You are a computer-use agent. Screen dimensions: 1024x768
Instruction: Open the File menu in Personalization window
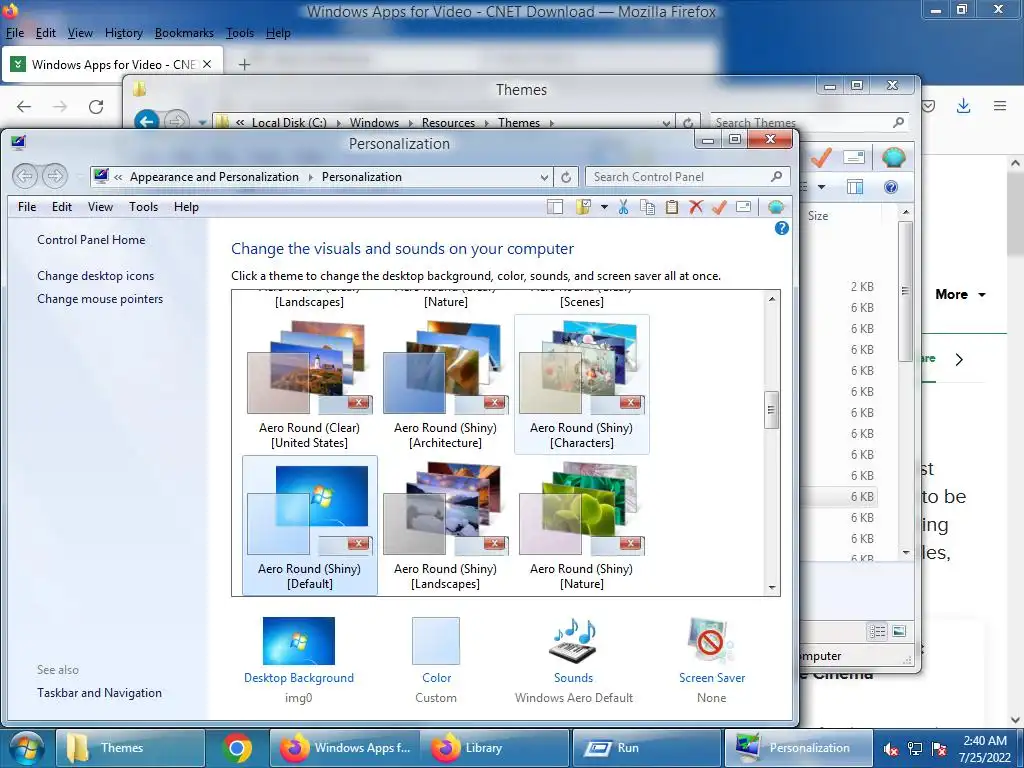[27, 207]
